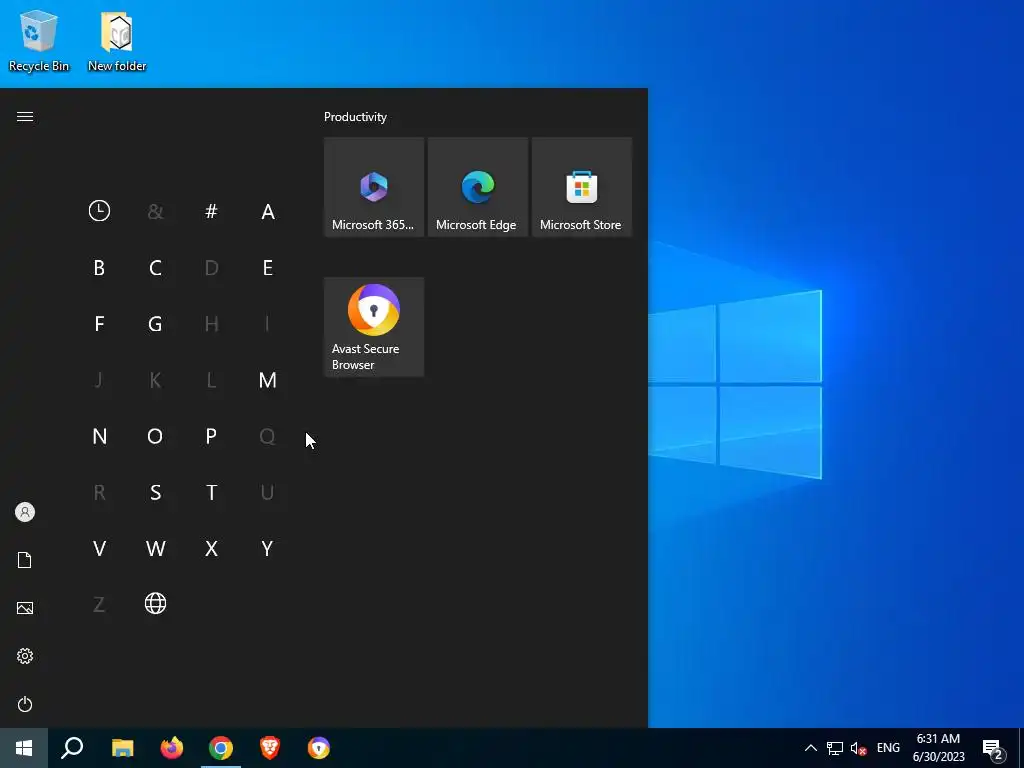The width and height of the screenshot is (1024, 768).
Task: Open Pictures from Start sidebar
Action: pyautogui.click(x=25, y=608)
